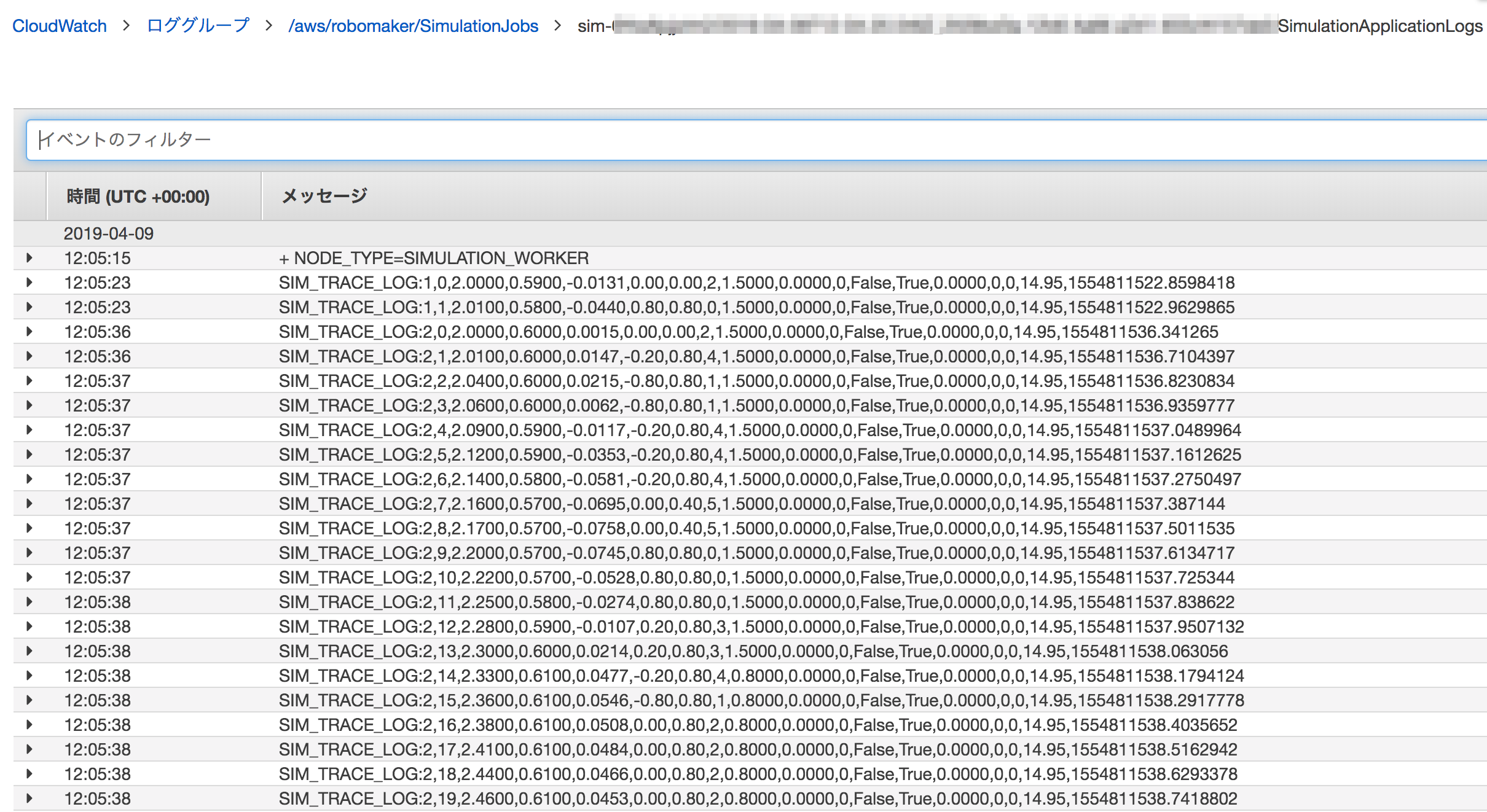Expand the SIM_TRACE_LOG:2,13 event arrow
1487x812 pixels.
[x=29, y=651]
